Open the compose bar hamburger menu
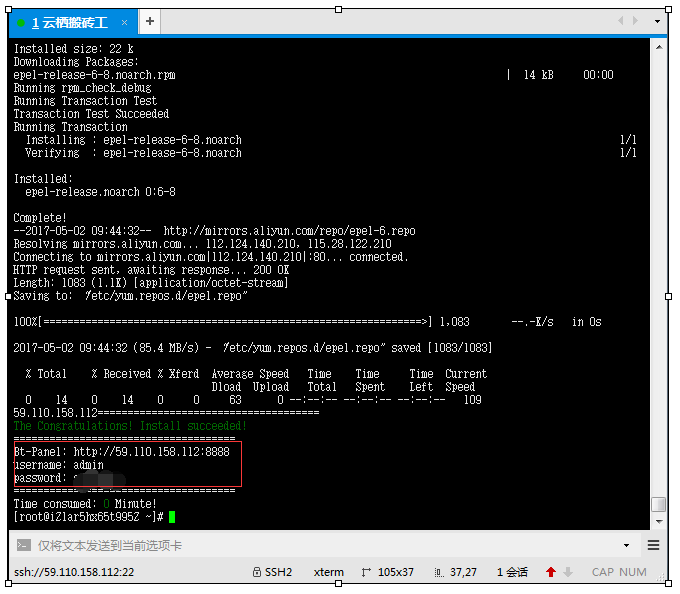The height and width of the screenshot is (594, 680). [x=653, y=545]
